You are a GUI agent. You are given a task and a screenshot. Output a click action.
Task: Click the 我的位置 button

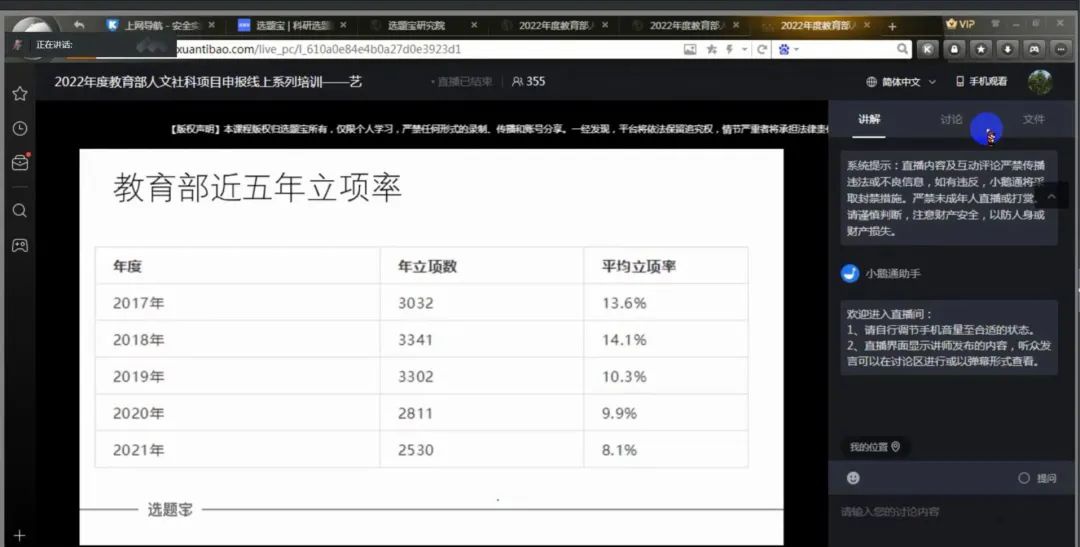coord(874,447)
